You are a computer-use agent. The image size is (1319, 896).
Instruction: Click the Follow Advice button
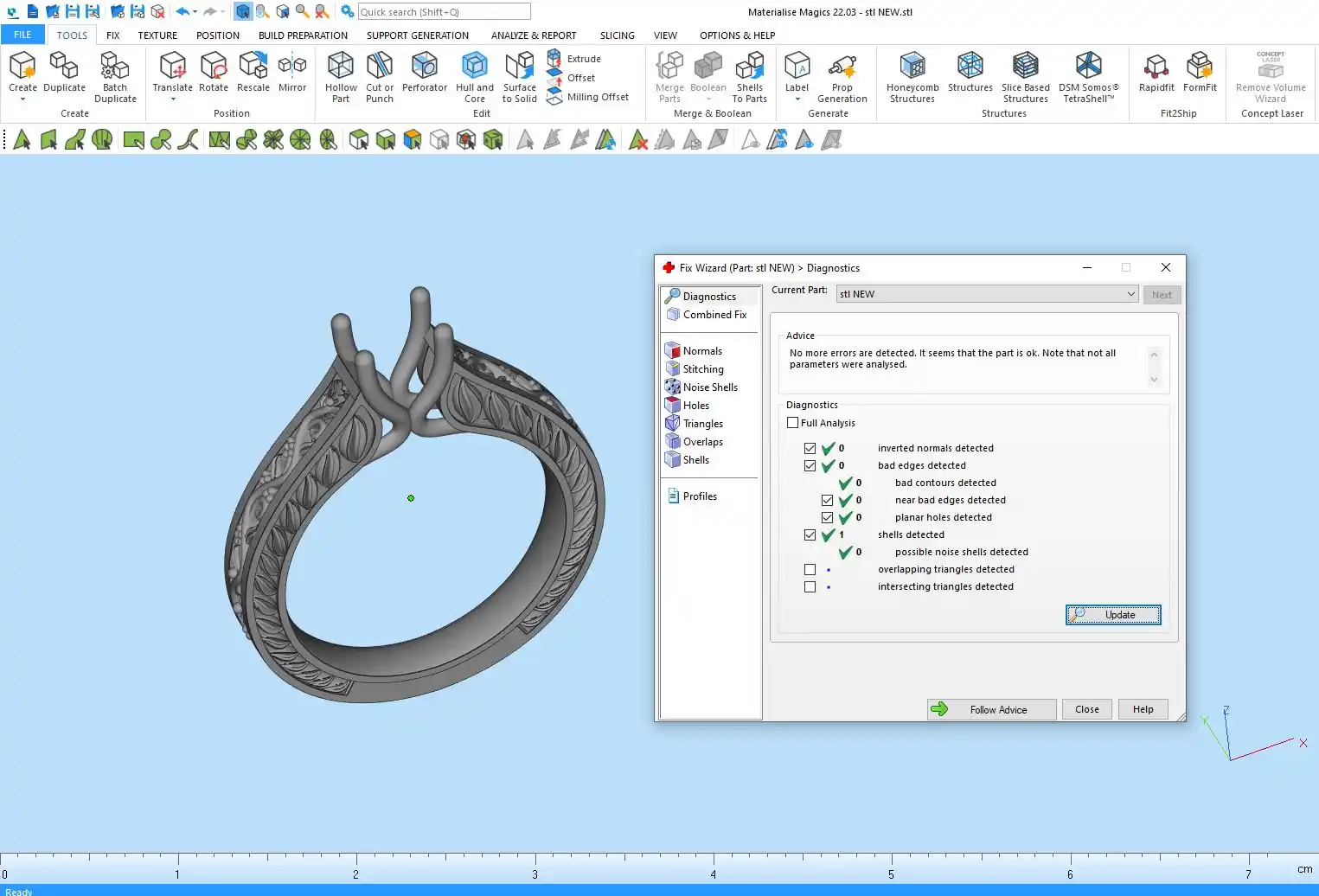click(x=991, y=710)
